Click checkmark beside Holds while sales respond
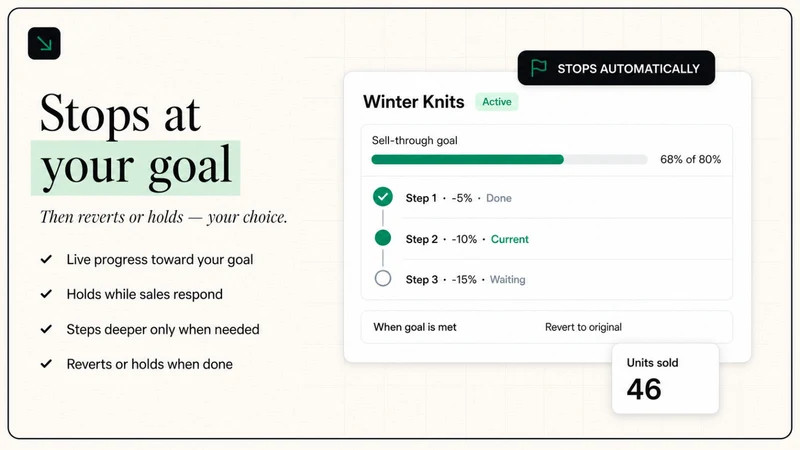 coord(46,294)
